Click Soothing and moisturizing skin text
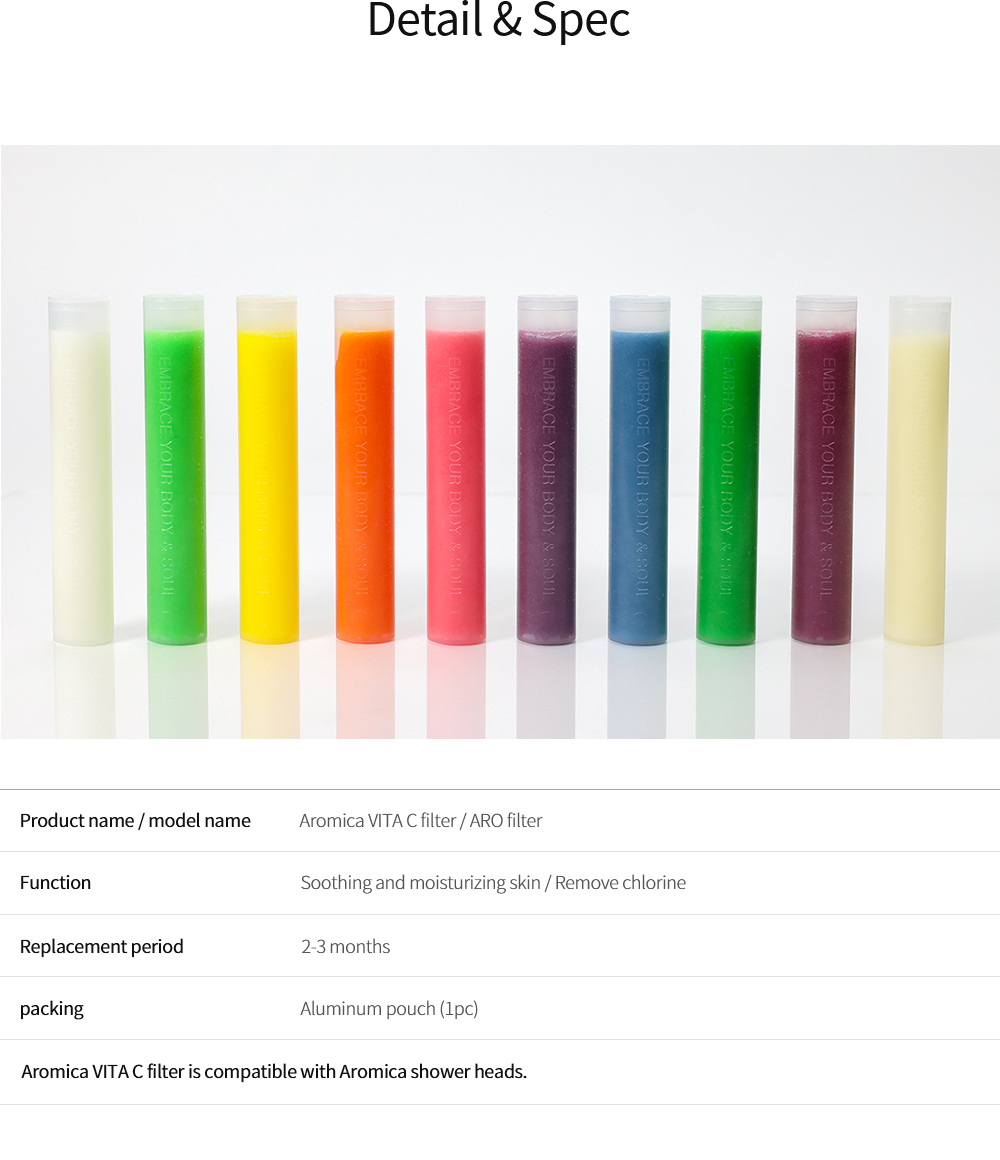Screen dimensions: 1000x1160 (x=420, y=883)
